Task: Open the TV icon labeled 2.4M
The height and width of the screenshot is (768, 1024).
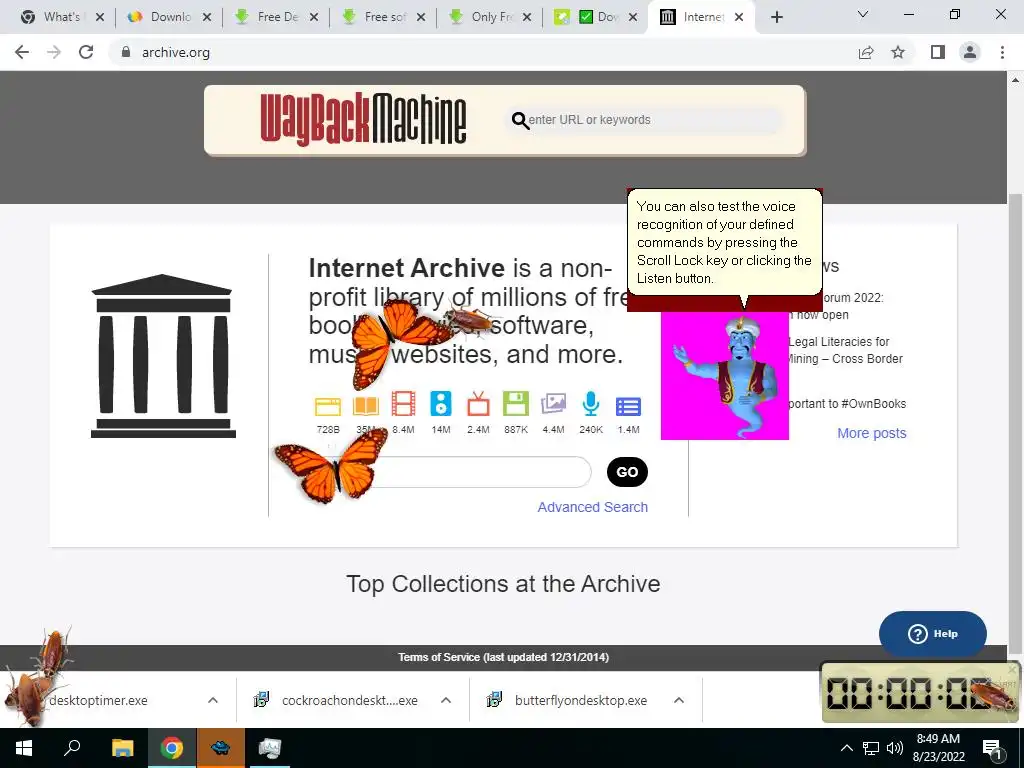Action: pyautogui.click(x=478, y=404)
